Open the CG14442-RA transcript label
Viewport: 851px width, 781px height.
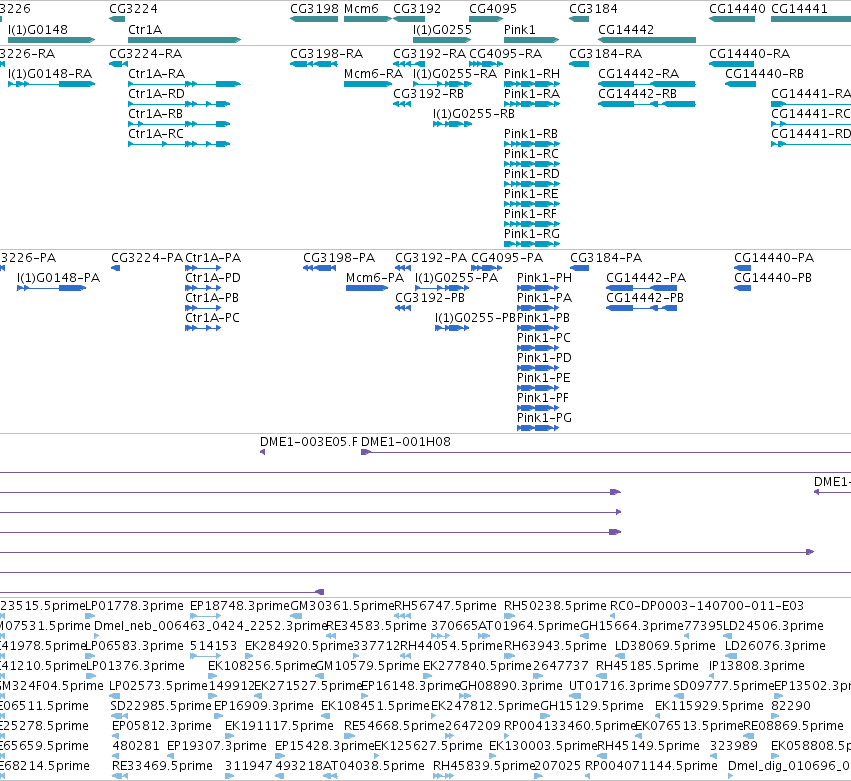(x=639, y=74)
